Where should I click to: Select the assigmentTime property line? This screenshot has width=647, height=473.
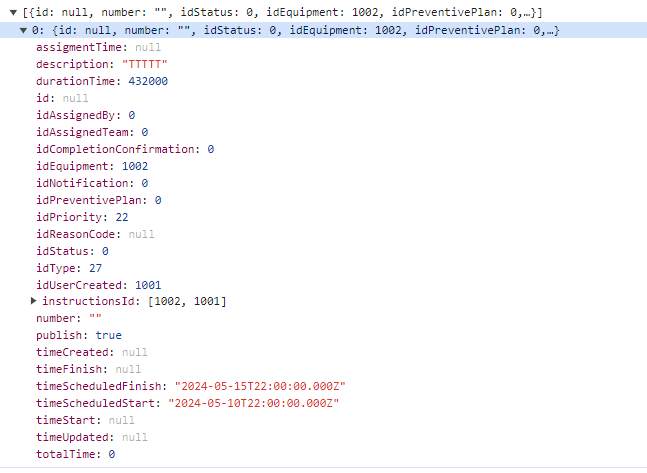tap(97, 47)
